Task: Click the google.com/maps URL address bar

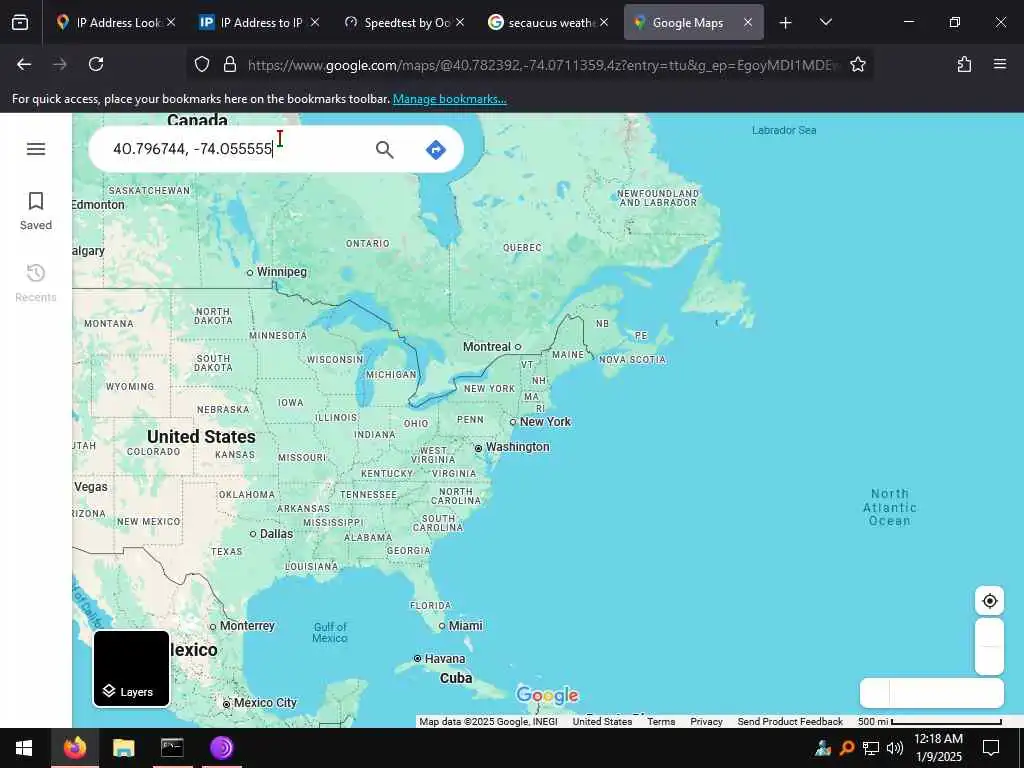Action: point(541,65)
